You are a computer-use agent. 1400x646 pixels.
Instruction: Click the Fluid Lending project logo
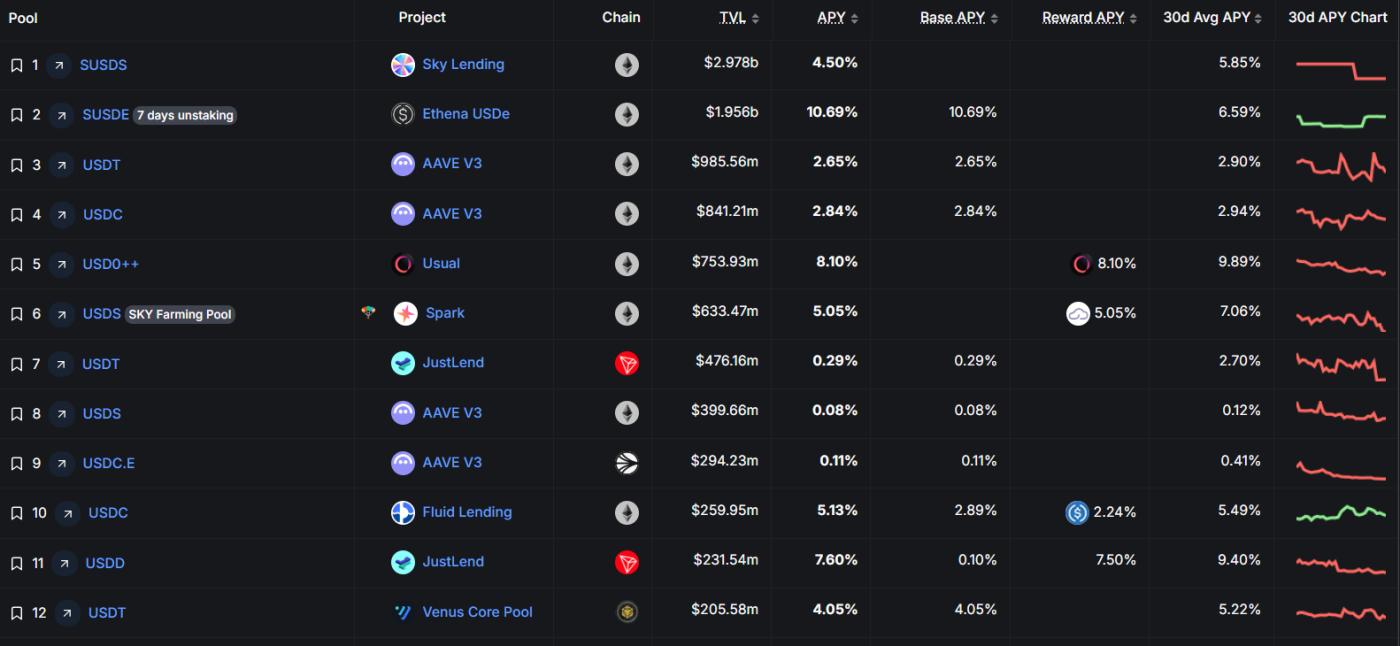click(402, 512)
